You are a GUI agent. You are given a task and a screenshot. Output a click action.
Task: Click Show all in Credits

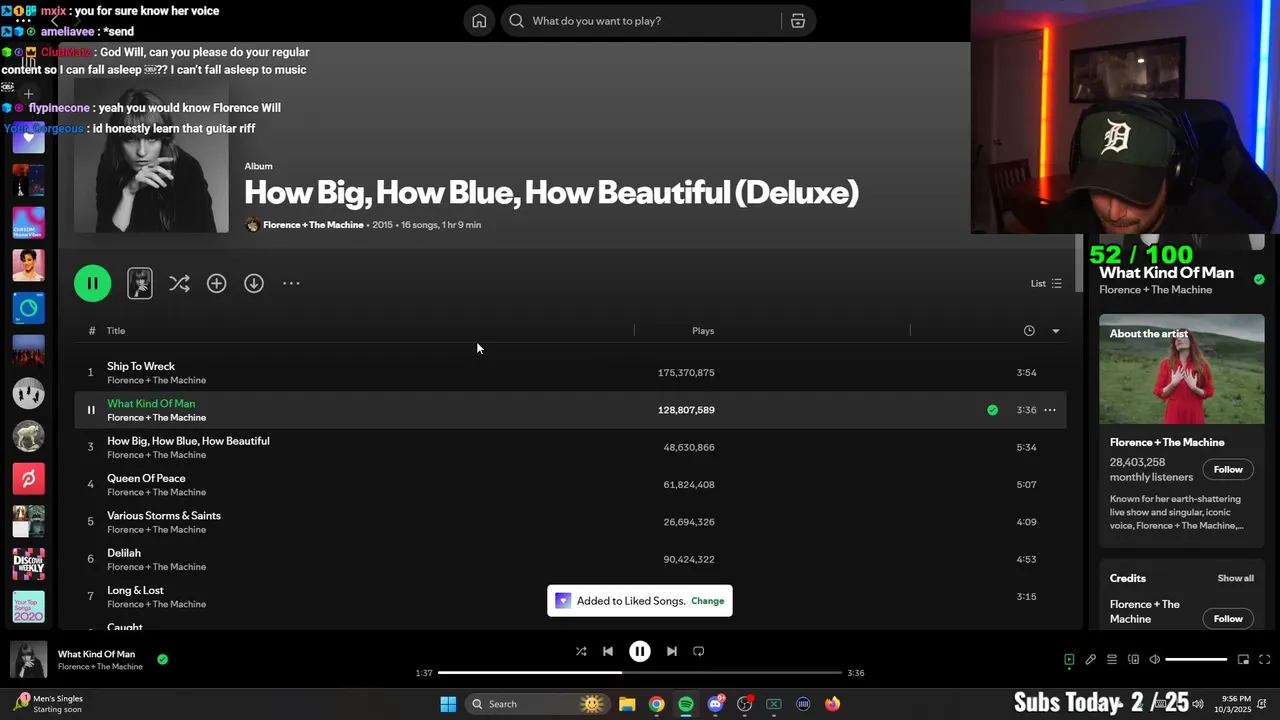click(x=1235, y=578)
